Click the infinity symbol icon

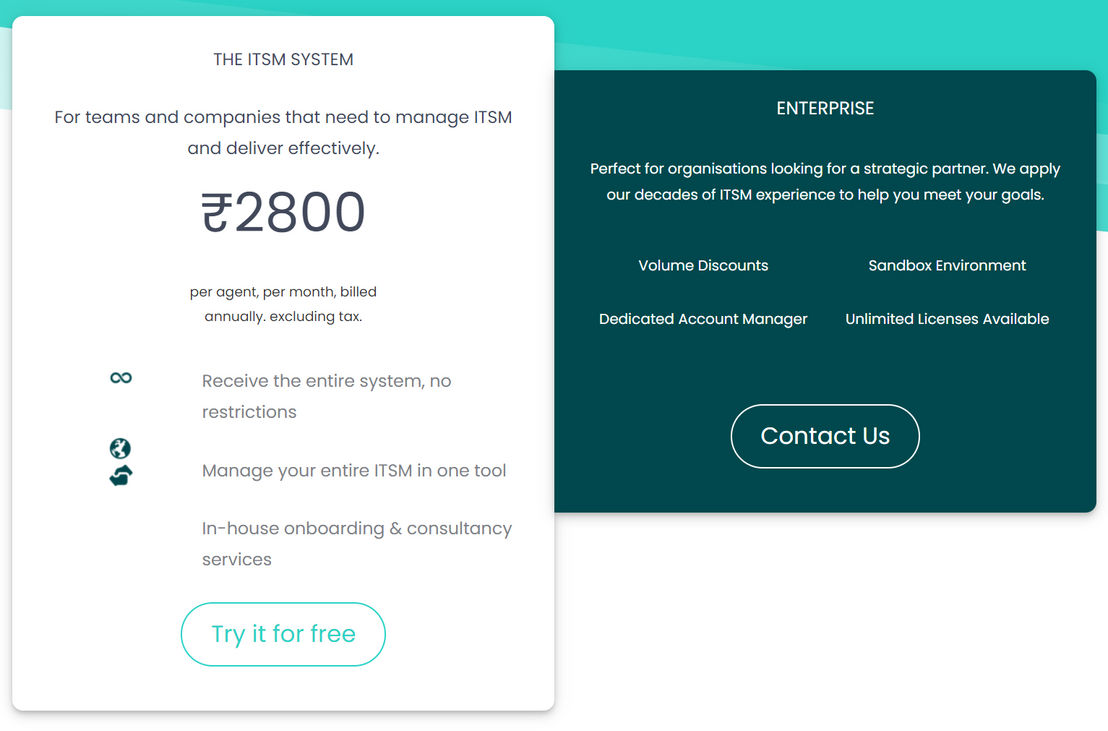point(121,378)
